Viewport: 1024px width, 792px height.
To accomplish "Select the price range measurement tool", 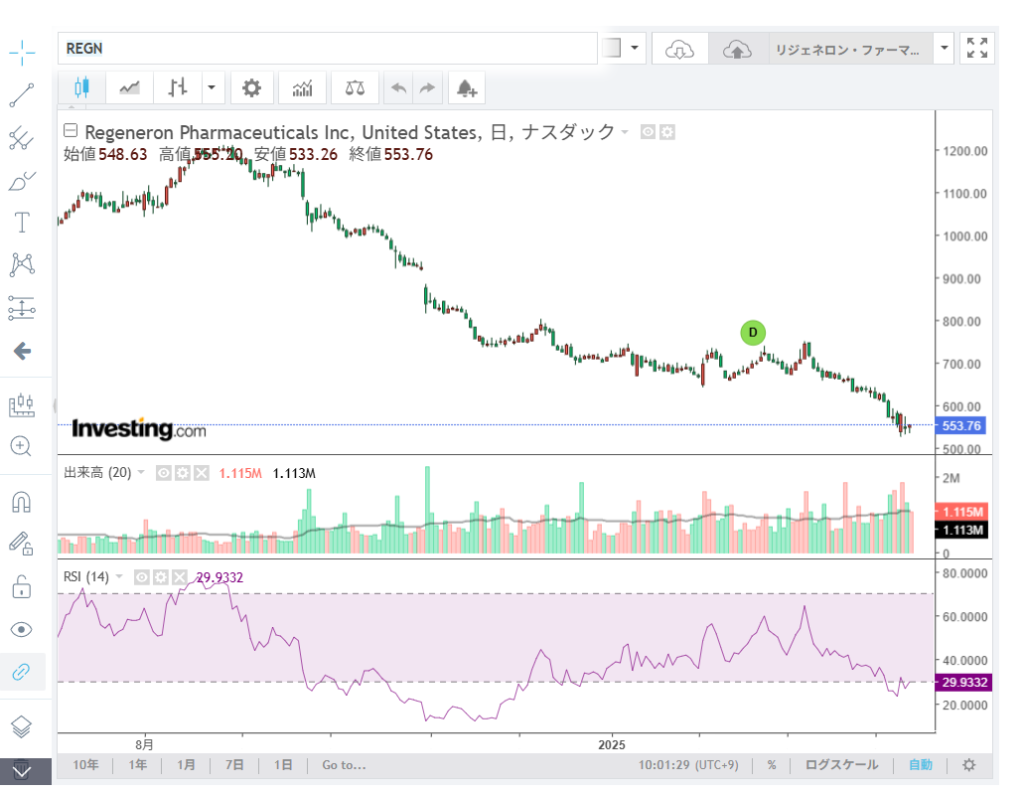I will coord(22,308).
